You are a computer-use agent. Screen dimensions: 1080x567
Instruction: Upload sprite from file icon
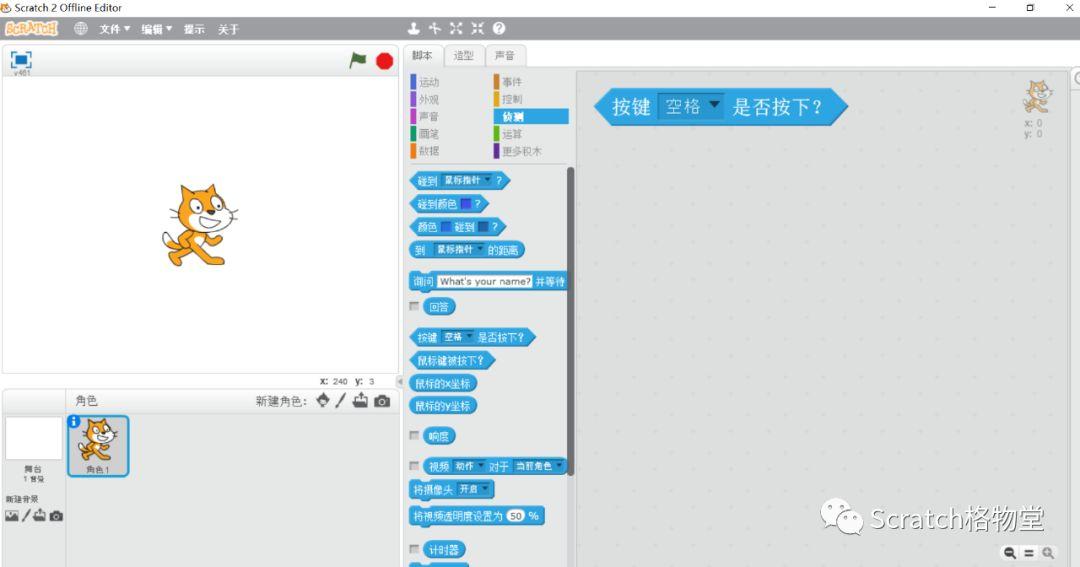pyautogui.click(x=360, y=400)
